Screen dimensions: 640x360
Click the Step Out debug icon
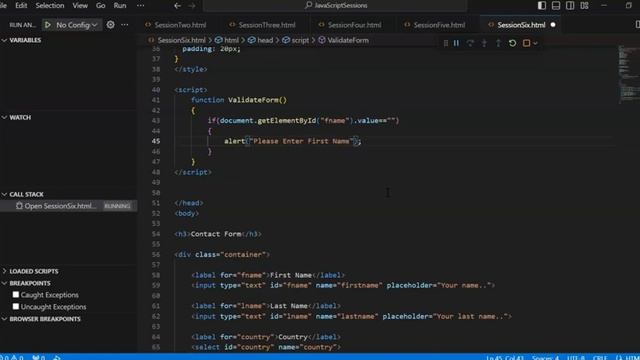(498, 43)
